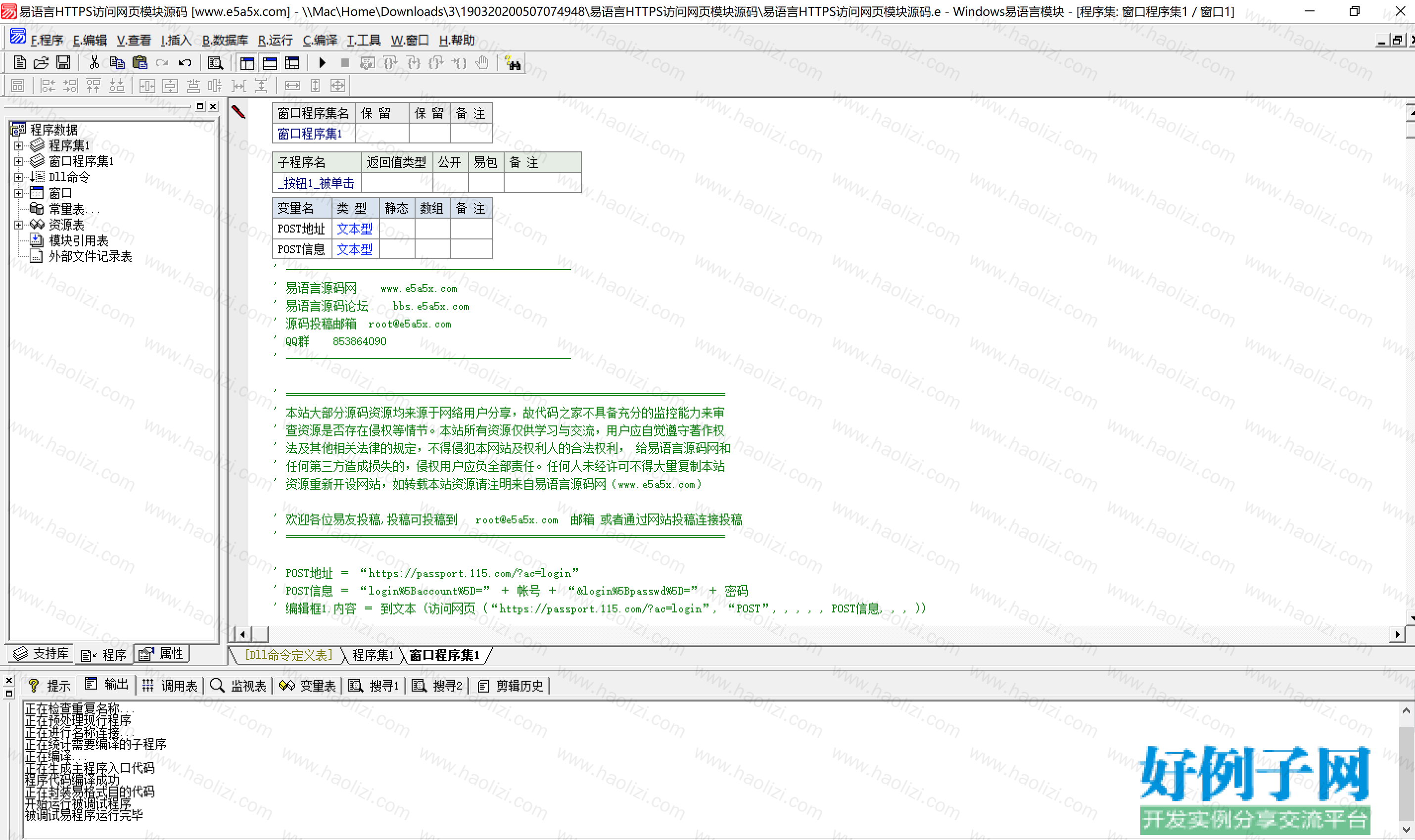Click the view window debug icon
Screen dimensions: 1415x840
pyautogui.click(x=367, y=63)
